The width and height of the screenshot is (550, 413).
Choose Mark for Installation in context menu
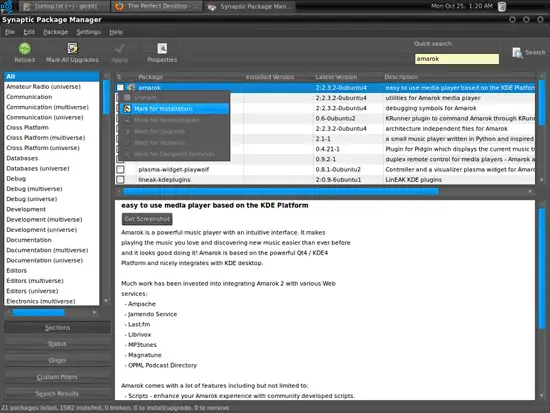tap(174, 109)
